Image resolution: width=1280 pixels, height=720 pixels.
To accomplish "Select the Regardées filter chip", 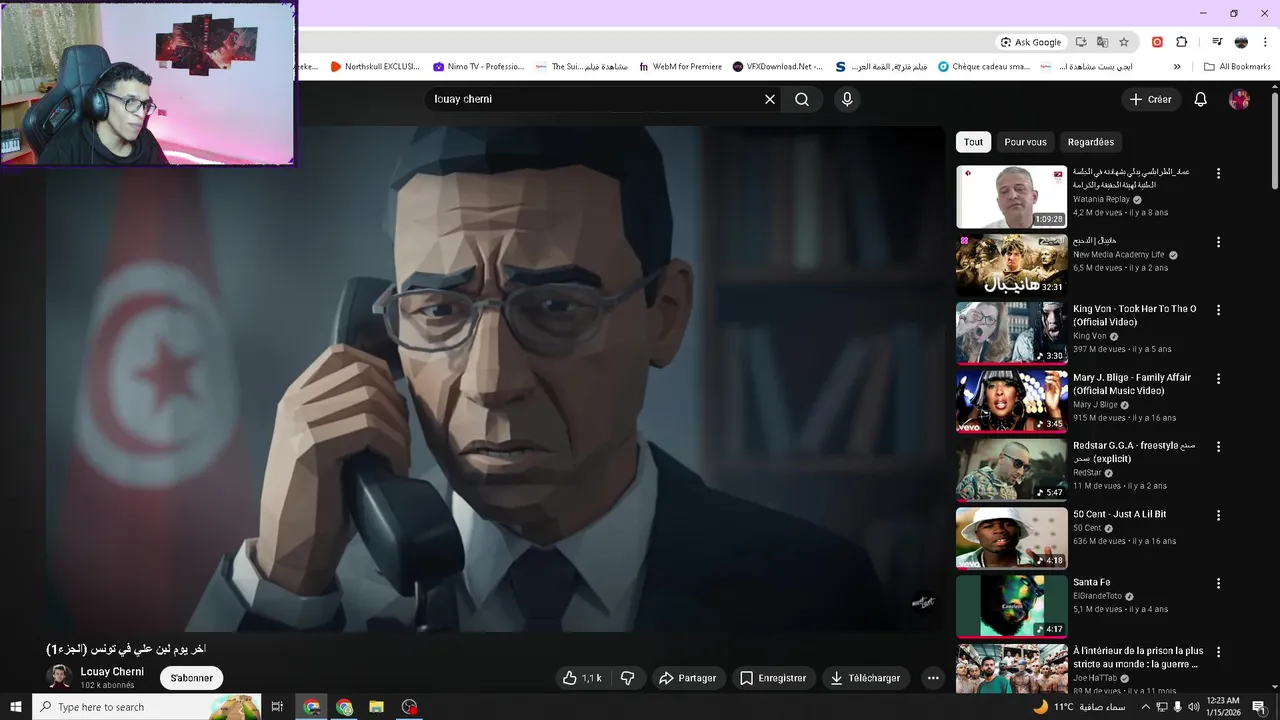I will click(x=1090, y=142).
